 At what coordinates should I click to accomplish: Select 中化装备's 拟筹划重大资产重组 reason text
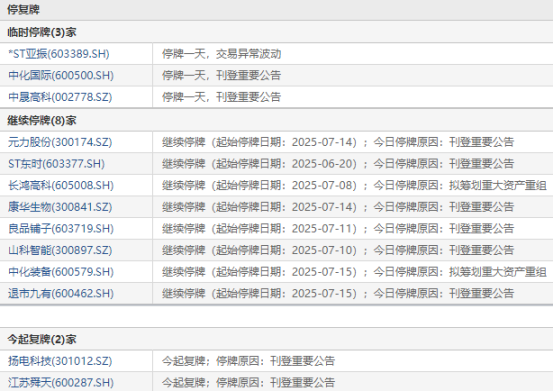coord(354,272)
